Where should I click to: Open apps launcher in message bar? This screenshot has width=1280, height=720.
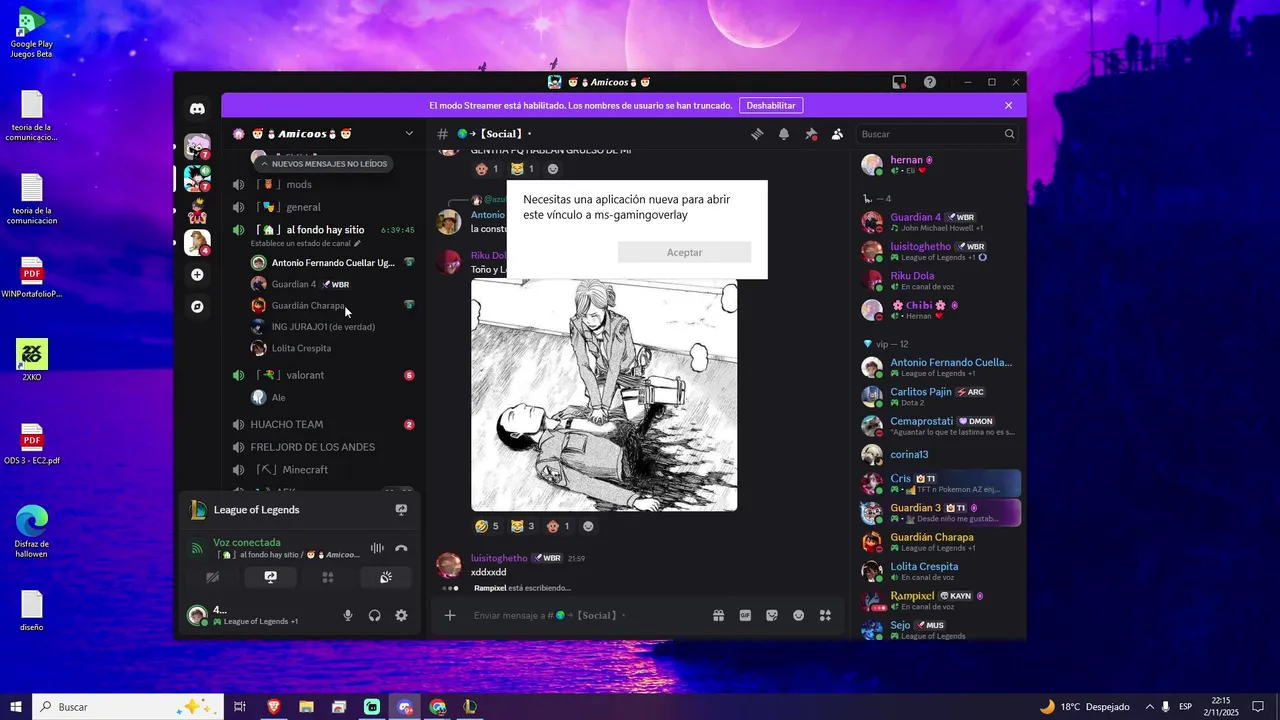pyautogui.click(x=825, y=616)
